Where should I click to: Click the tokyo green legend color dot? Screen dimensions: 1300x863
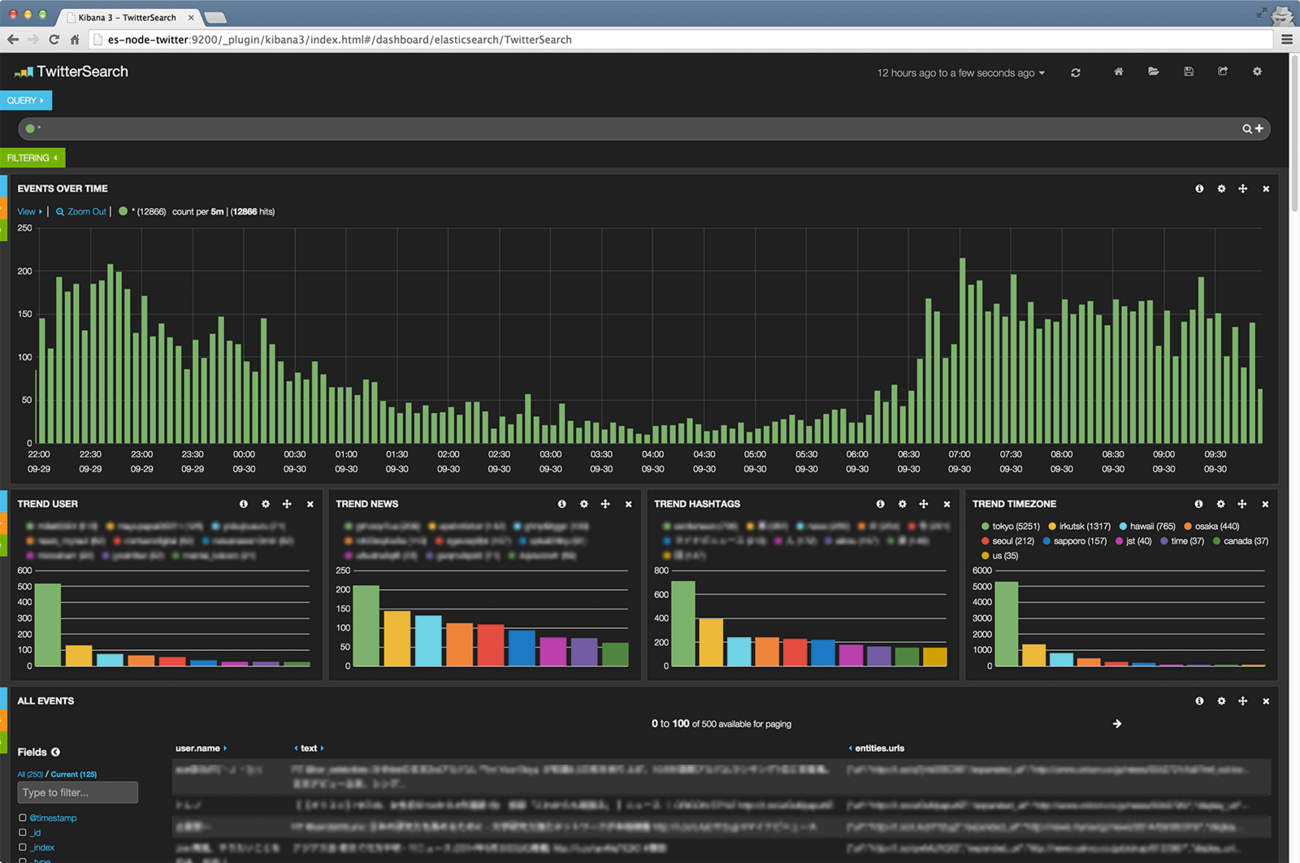(x=985, y=526)
